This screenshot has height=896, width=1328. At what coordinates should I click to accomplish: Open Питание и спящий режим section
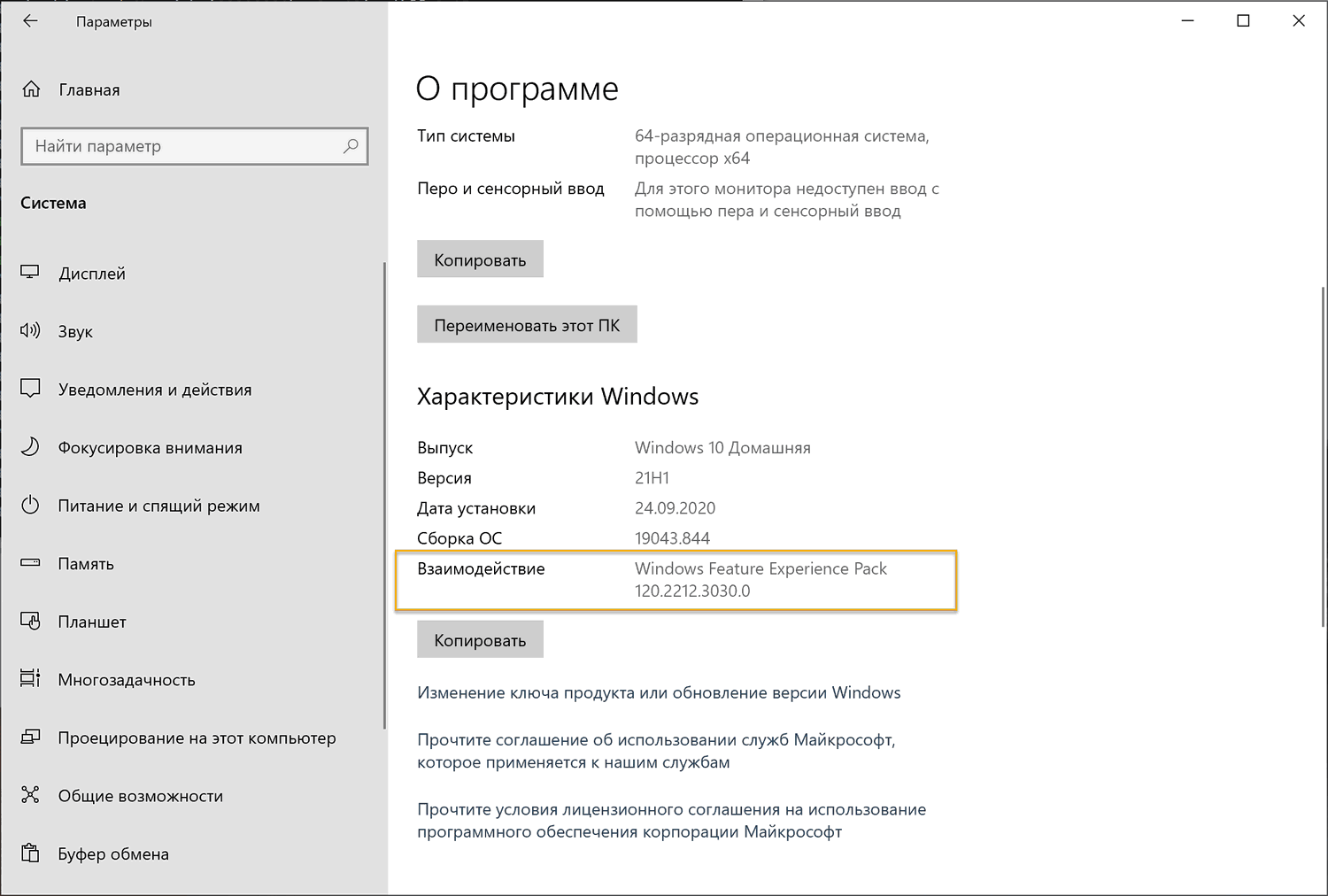point(159,506)
